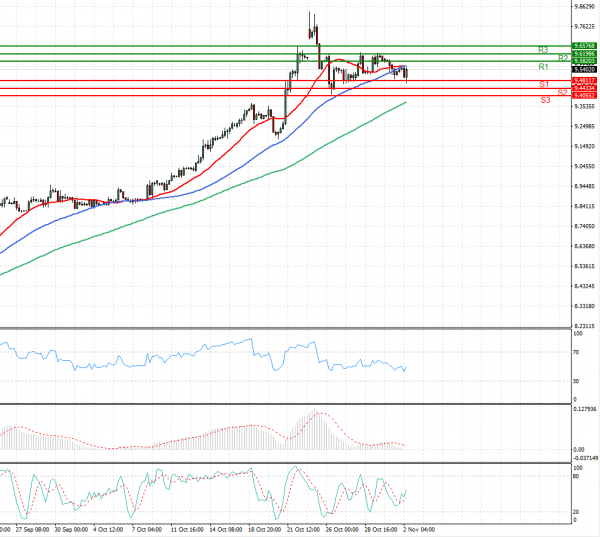Click the 27 Sep 08:00 time label
The height and width of the screenshot is (537, 600).
pyautogui.click(x=33, y=530)
